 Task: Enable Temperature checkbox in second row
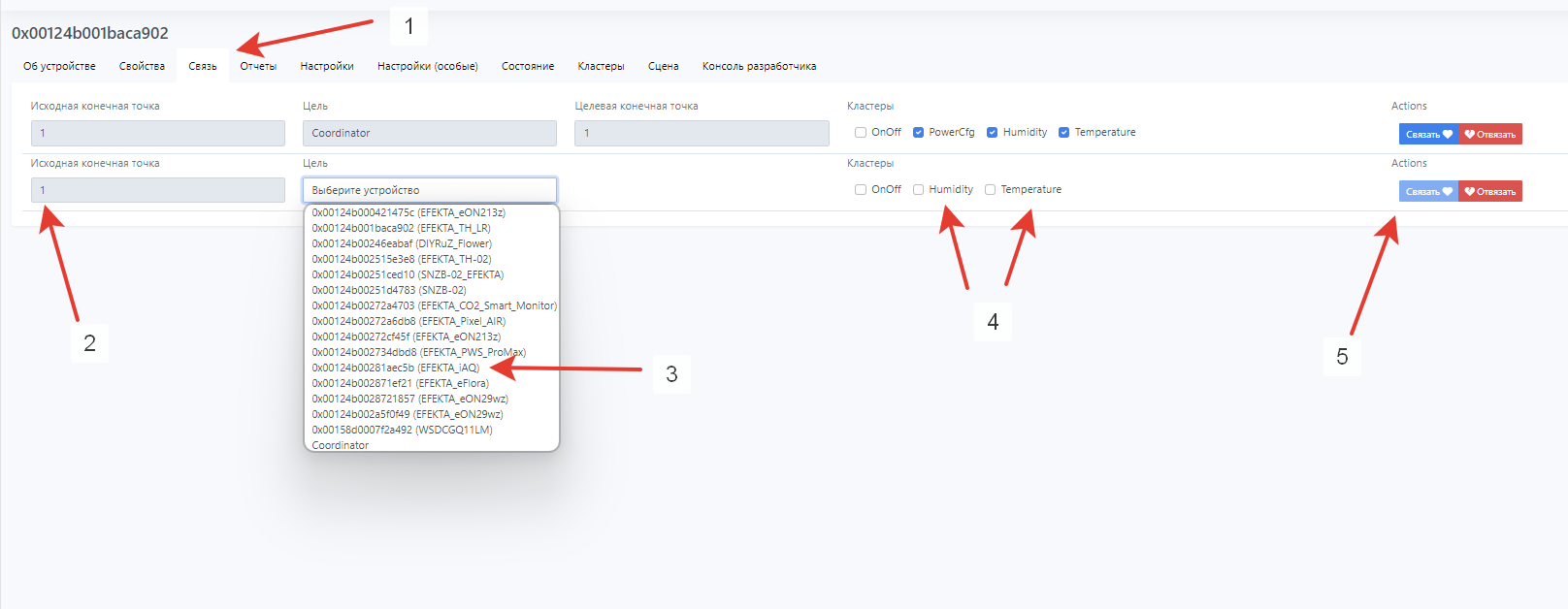click(x=991, y=190)
